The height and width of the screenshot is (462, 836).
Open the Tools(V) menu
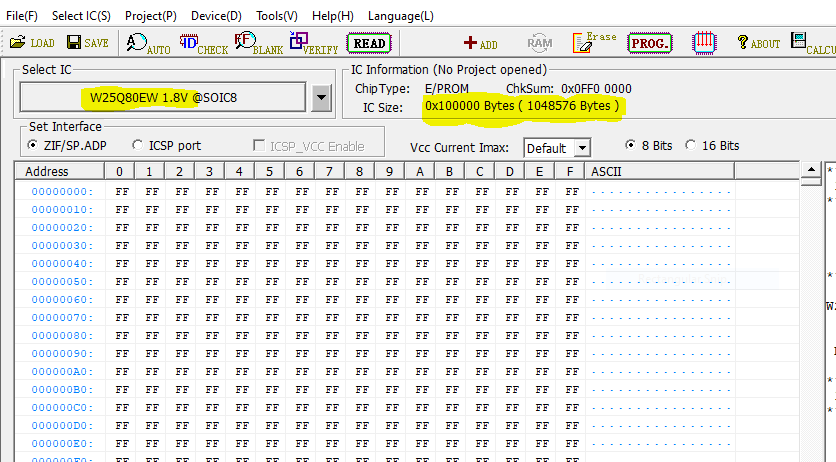(x=277, y=16)
